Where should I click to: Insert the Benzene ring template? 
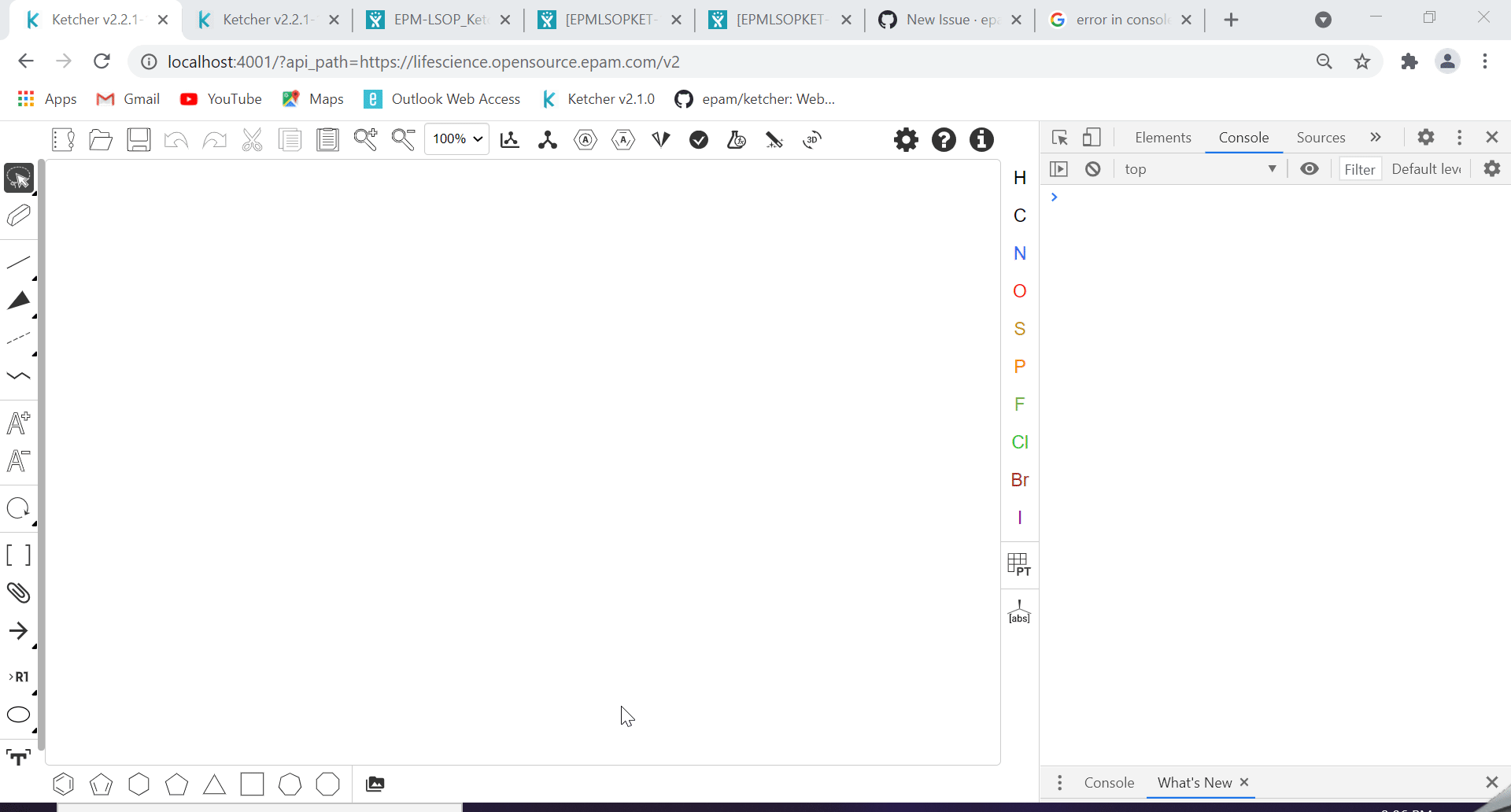coord(63,784)
